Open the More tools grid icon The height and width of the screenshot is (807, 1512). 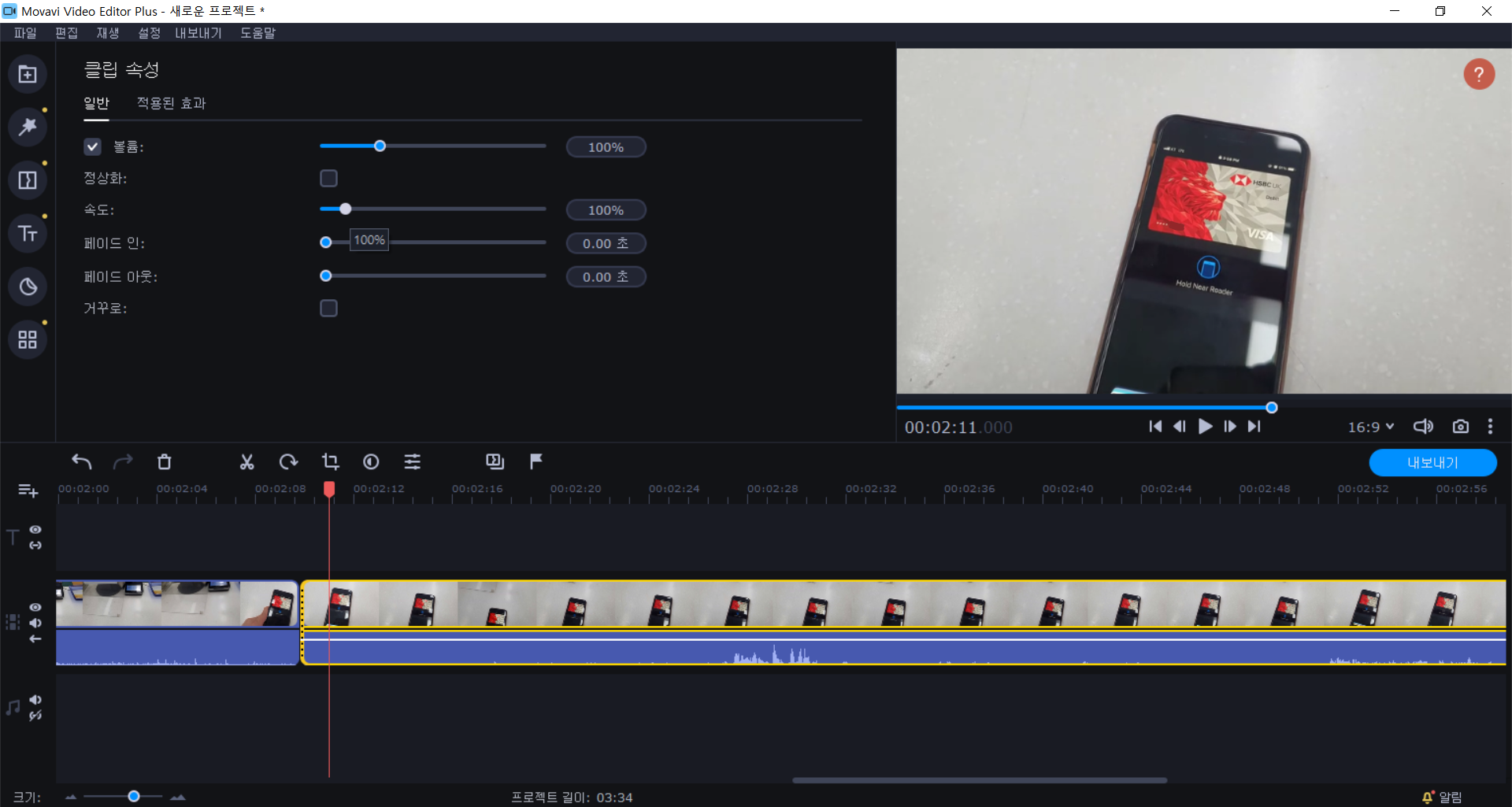[28, 339]
